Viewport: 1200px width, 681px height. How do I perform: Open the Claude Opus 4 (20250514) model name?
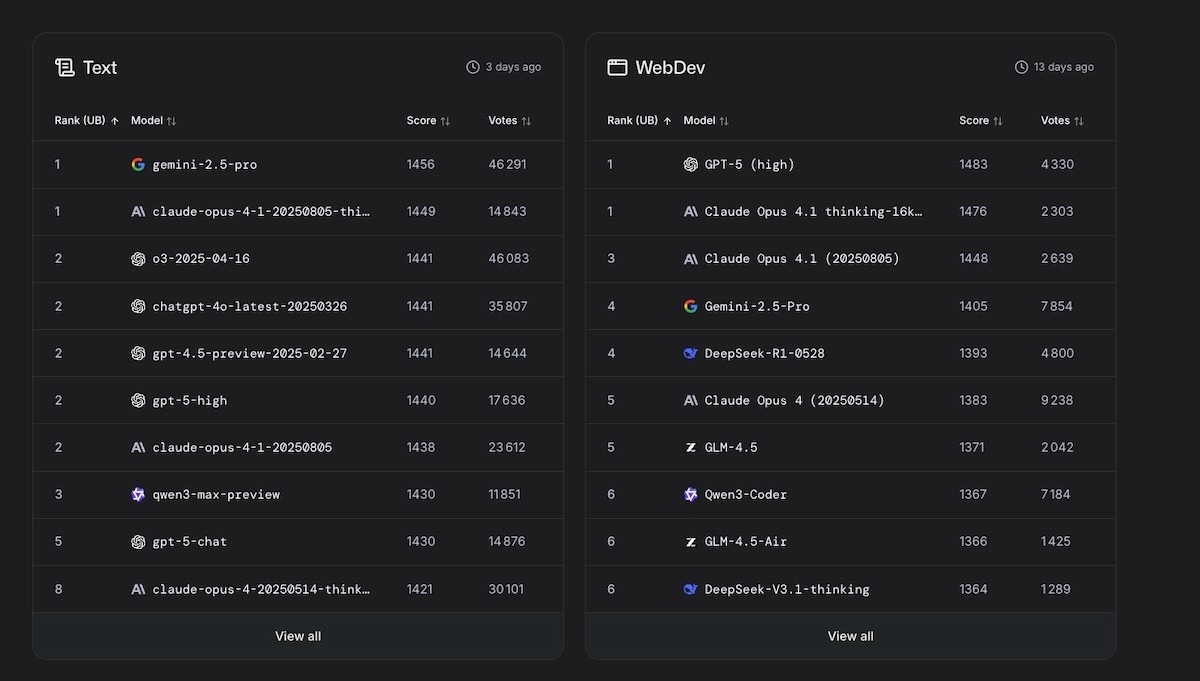click(795, 400)
